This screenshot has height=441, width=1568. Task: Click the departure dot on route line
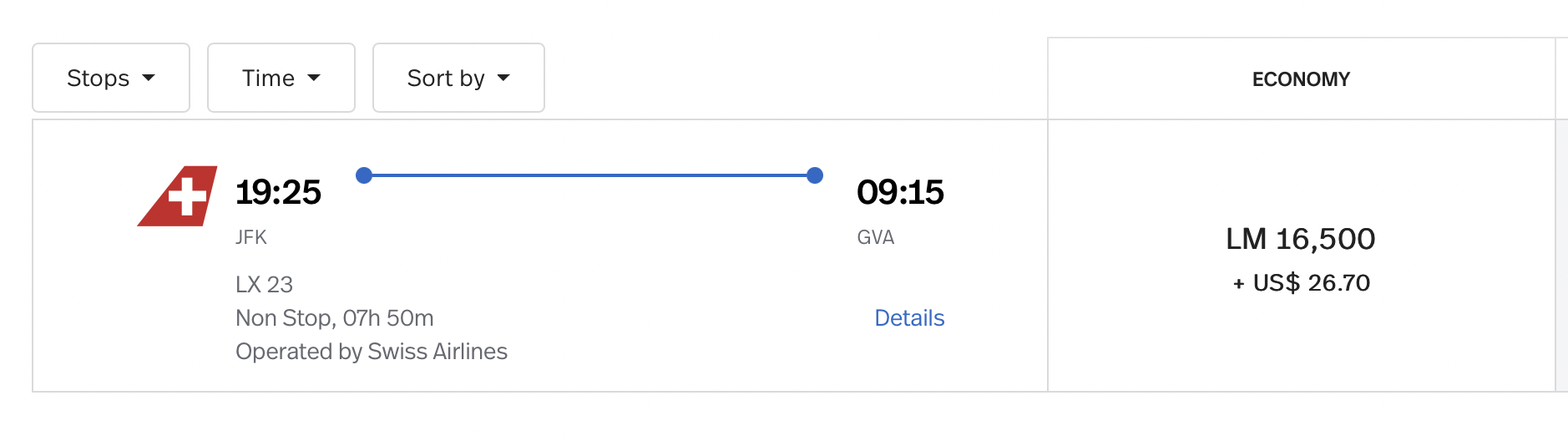pyautogui.click(x=364, y=175)
